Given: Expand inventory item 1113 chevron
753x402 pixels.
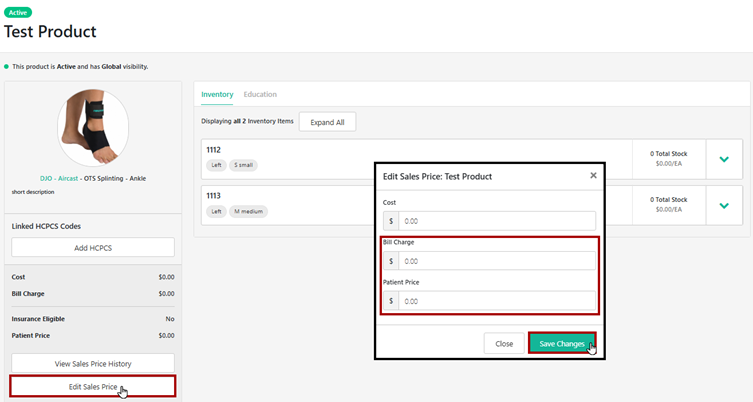Looking at the screenshot, I should pyautogui.click(x=724, y=206).
